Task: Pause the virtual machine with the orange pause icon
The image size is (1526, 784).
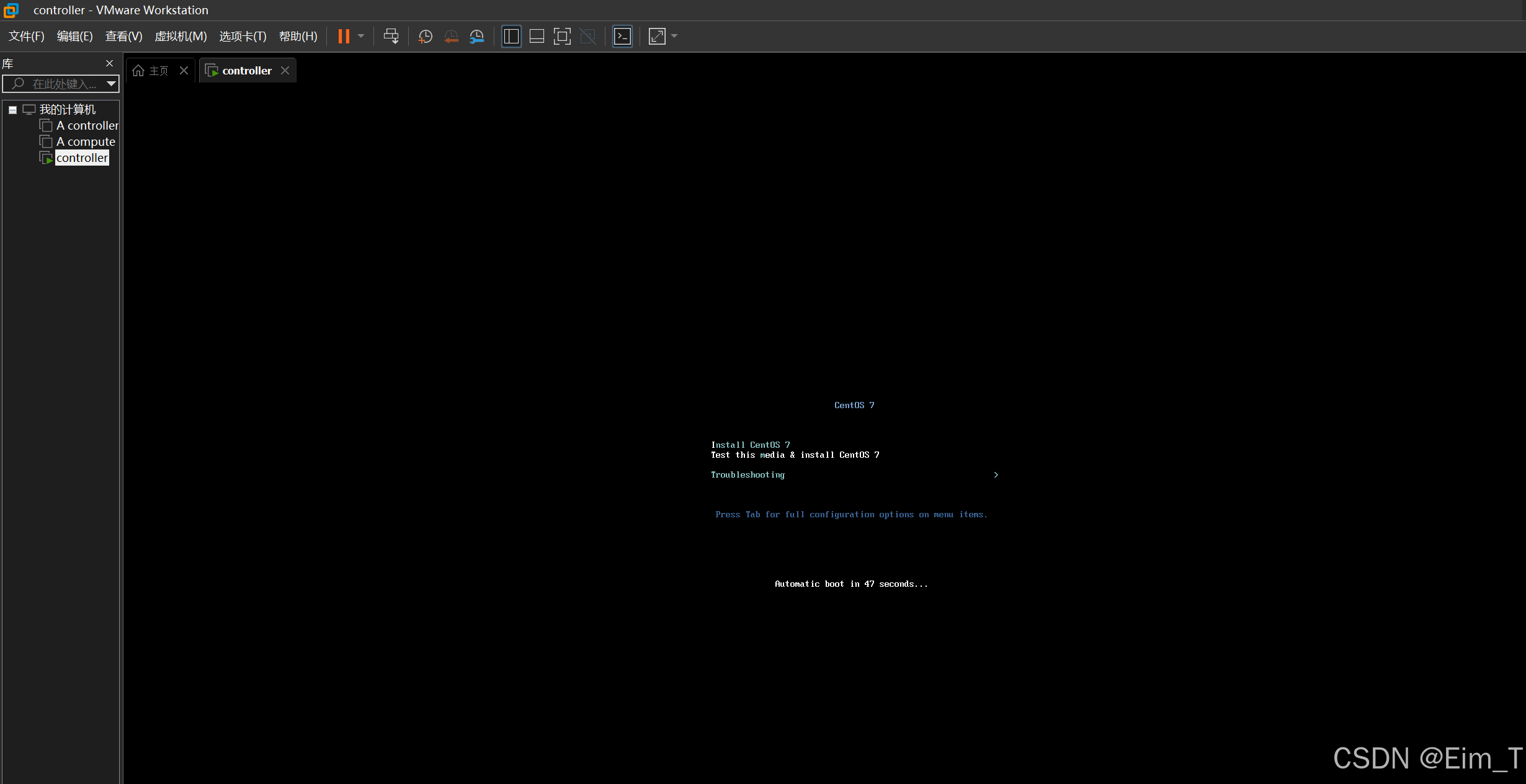Action: tap(344, 37)
